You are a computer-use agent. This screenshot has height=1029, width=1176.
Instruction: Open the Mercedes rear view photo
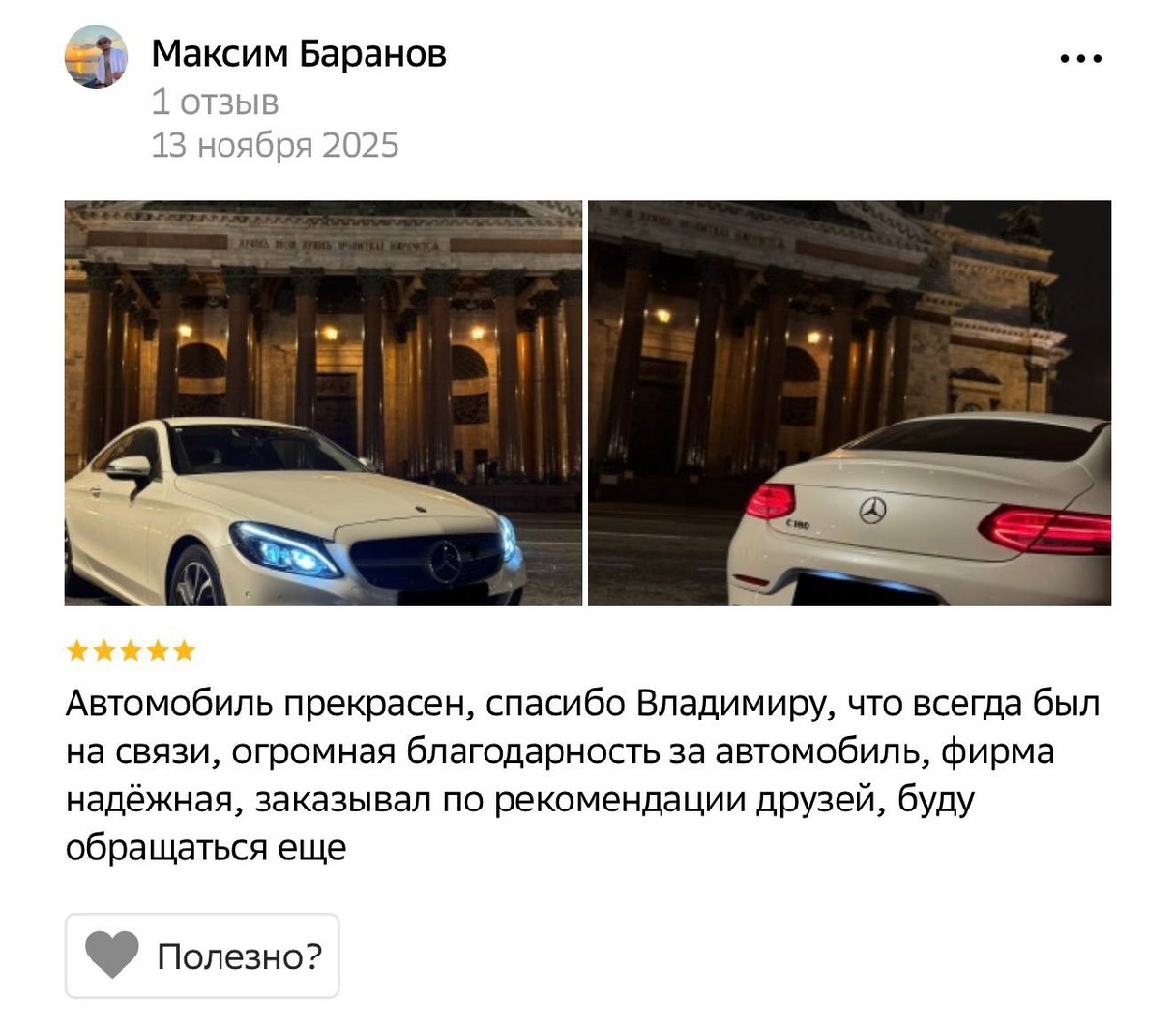click(850, 403)
